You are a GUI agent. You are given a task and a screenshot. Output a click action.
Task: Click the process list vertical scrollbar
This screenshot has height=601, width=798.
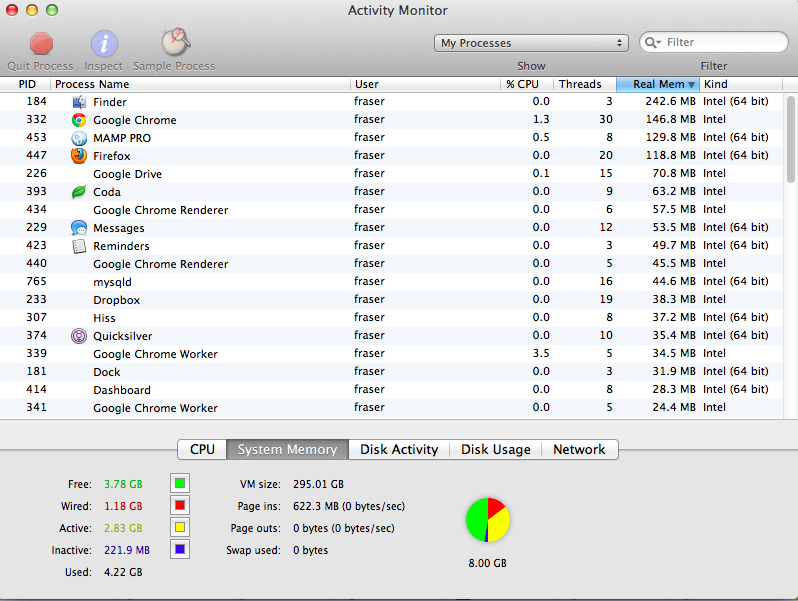pyautogui.click(x=790, y=138)
